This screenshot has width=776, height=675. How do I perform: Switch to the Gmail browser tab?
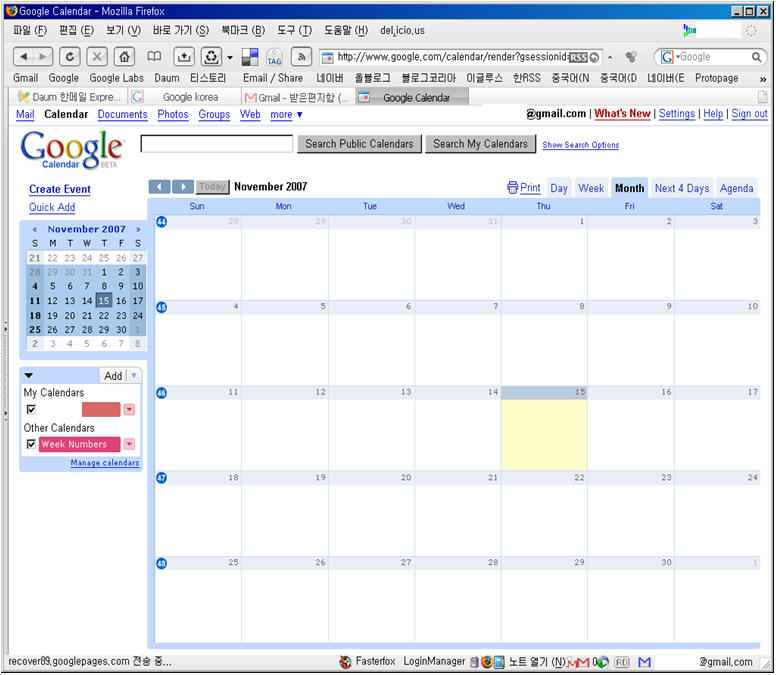(297, 97)
